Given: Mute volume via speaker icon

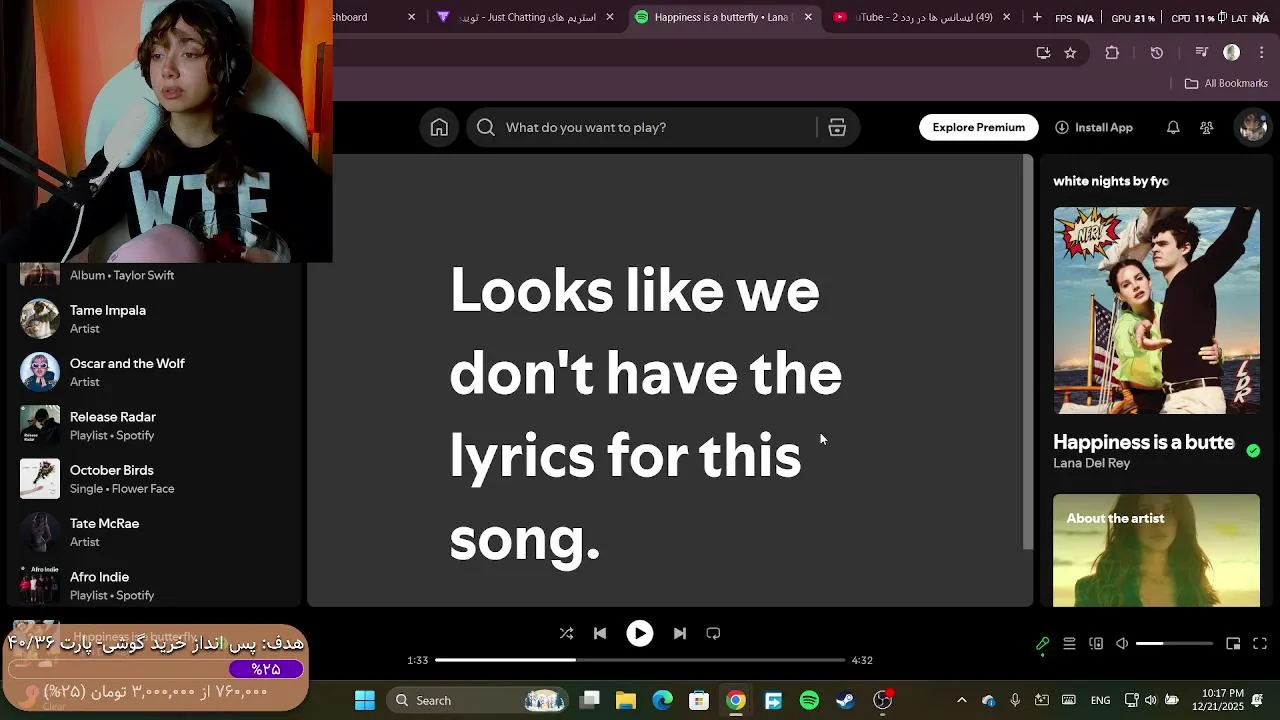Looking at the screenshot, I should click(x=1122, y=644).
